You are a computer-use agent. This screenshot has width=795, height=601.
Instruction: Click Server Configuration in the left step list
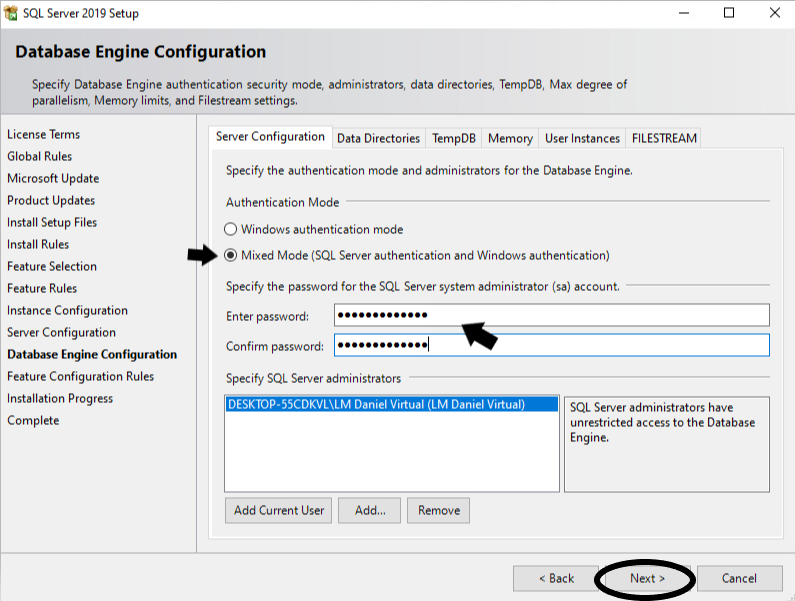(x=61, y=332)
